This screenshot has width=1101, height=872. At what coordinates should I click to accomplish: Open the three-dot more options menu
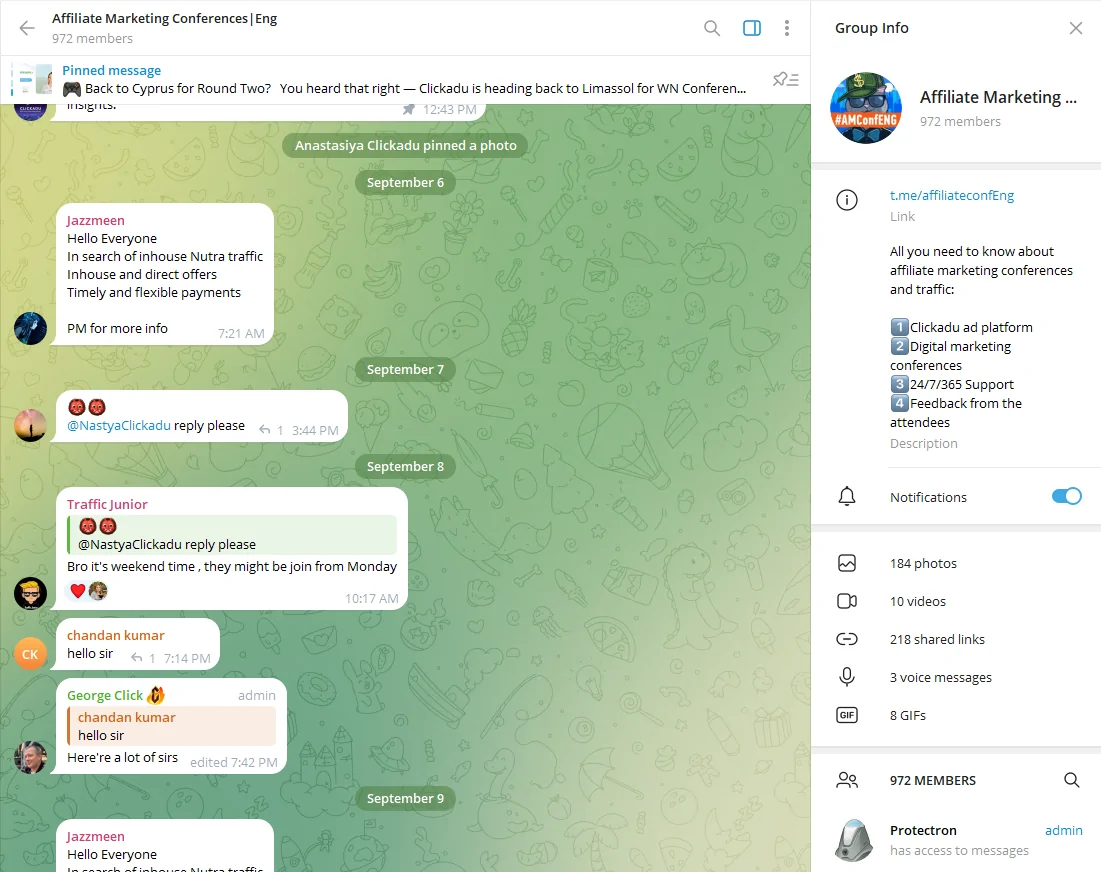786,28
